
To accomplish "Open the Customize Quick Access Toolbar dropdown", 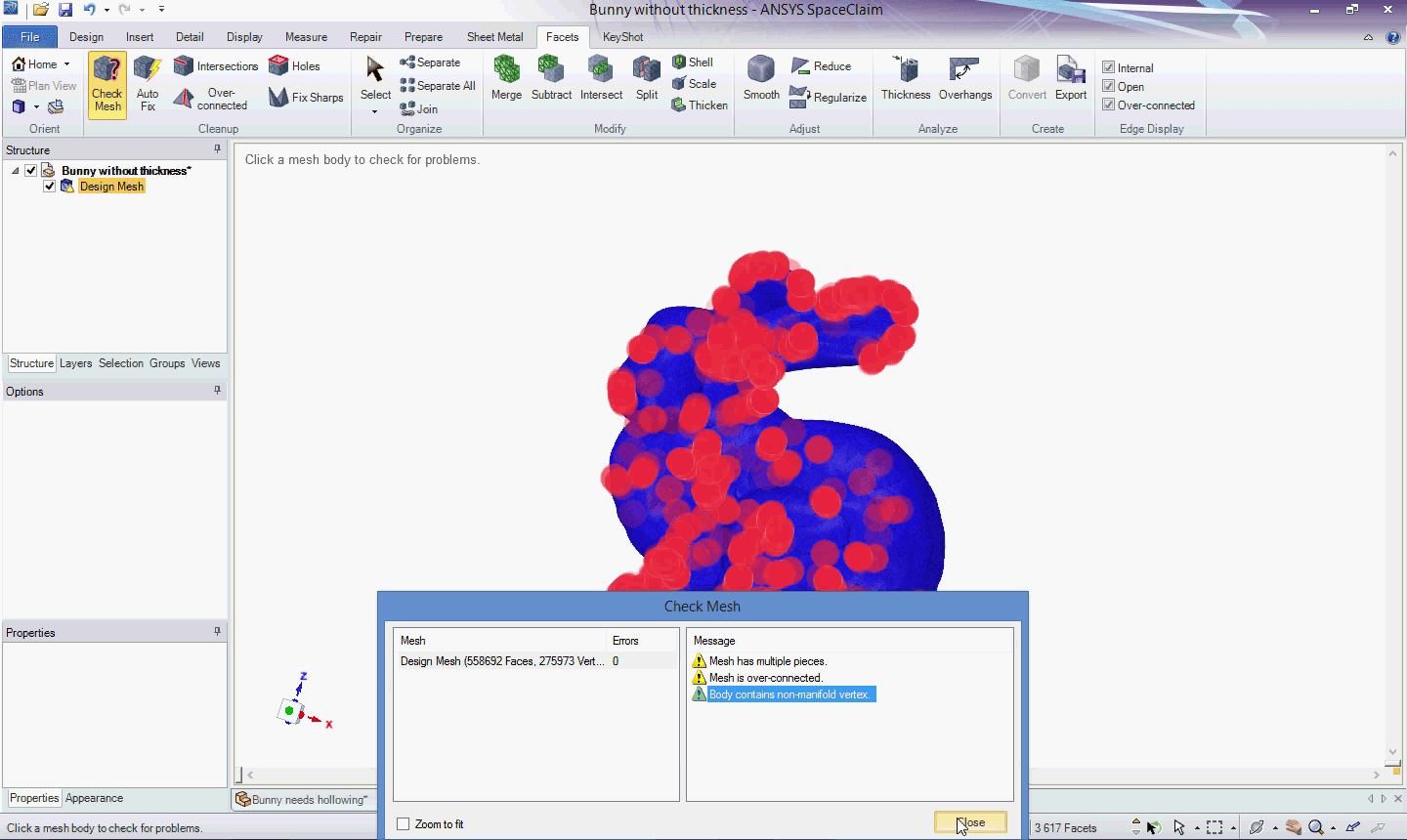I will pos(161,10).
